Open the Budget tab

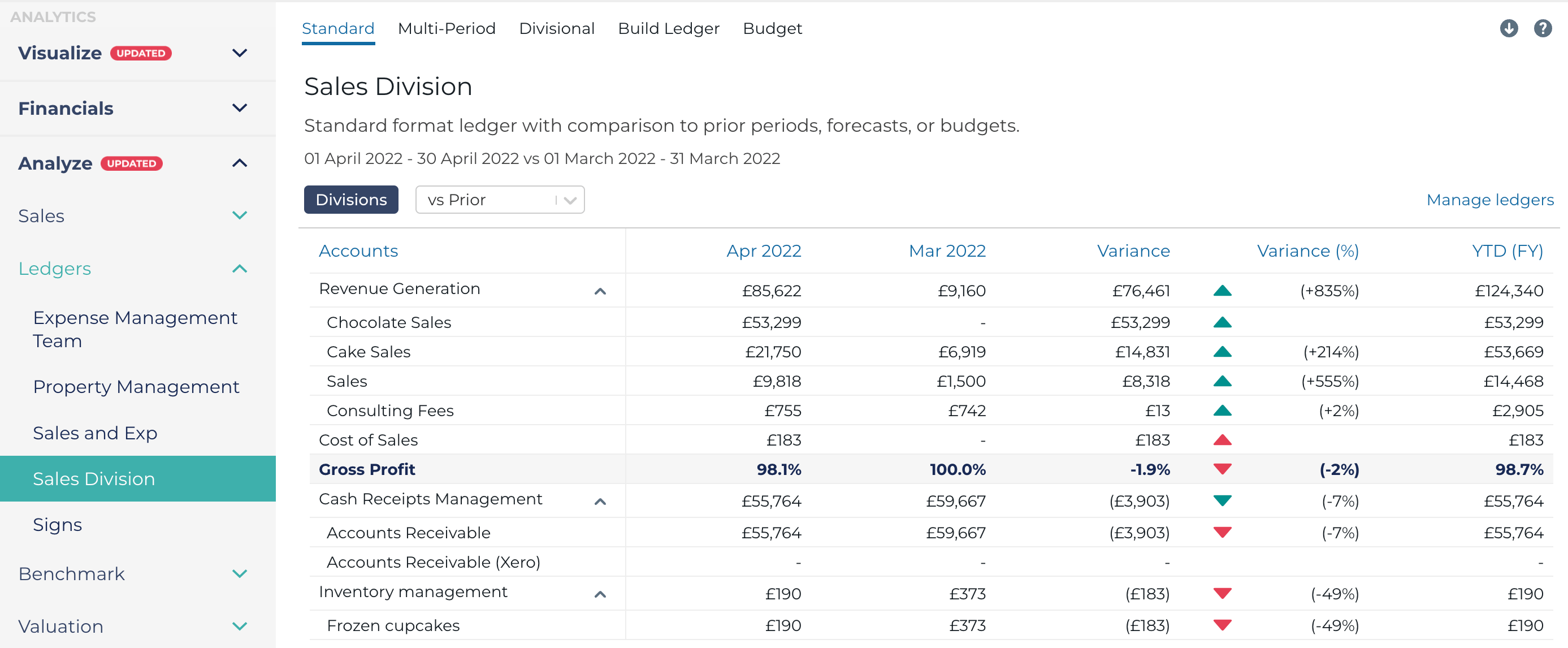(772, 28)
